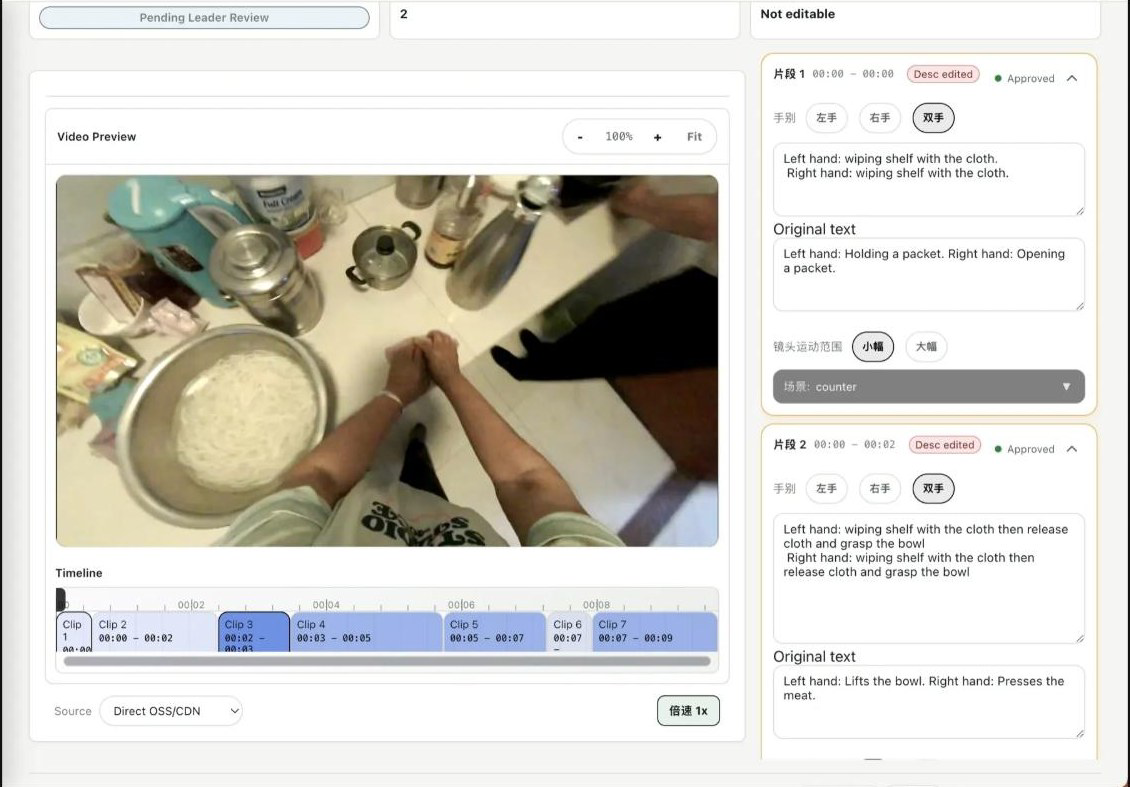This screenshot has height=787, width=1130.
Task: Zoom in the video preview with plus
Action: (x=657, y=137)
